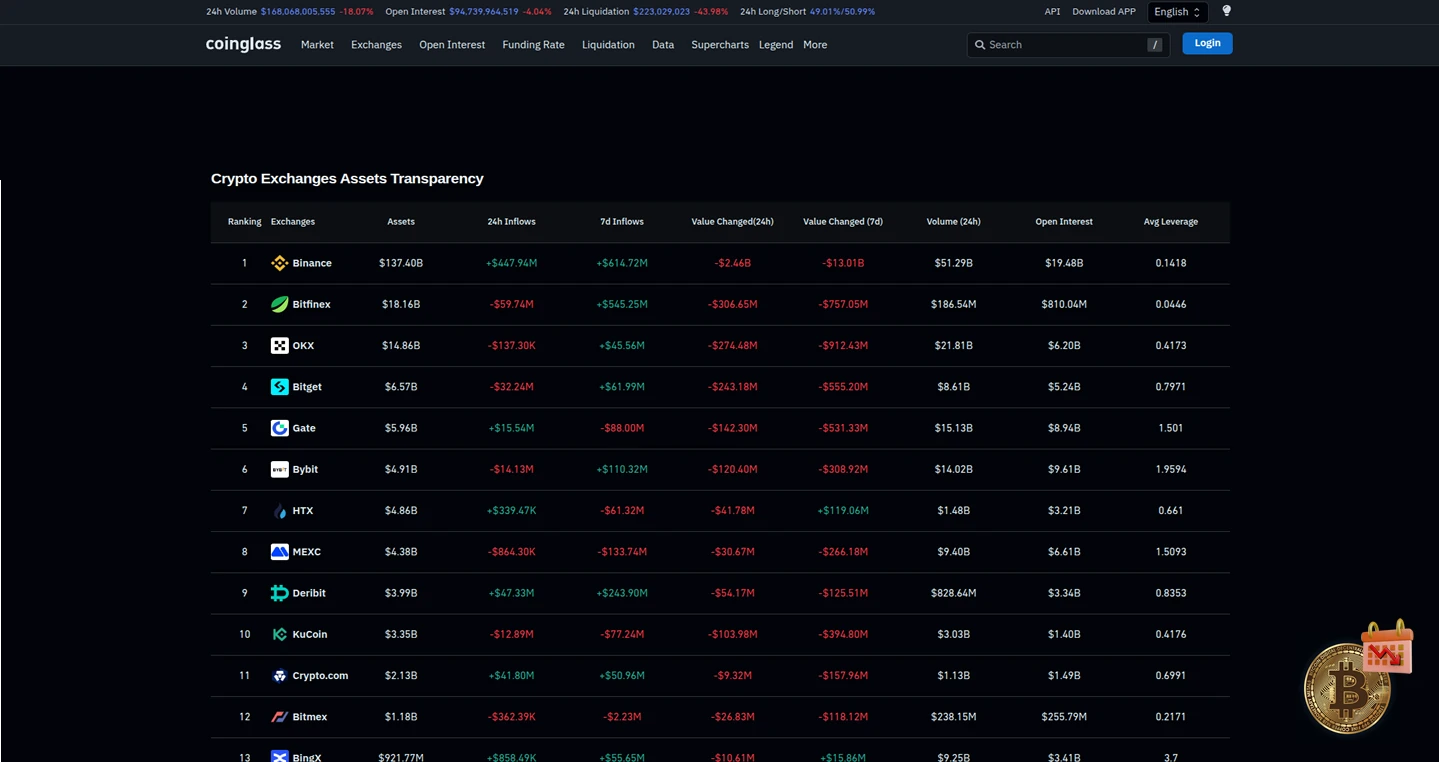
Task: Click the floating Bitcoin coin widget
Action: point(1346,688)
